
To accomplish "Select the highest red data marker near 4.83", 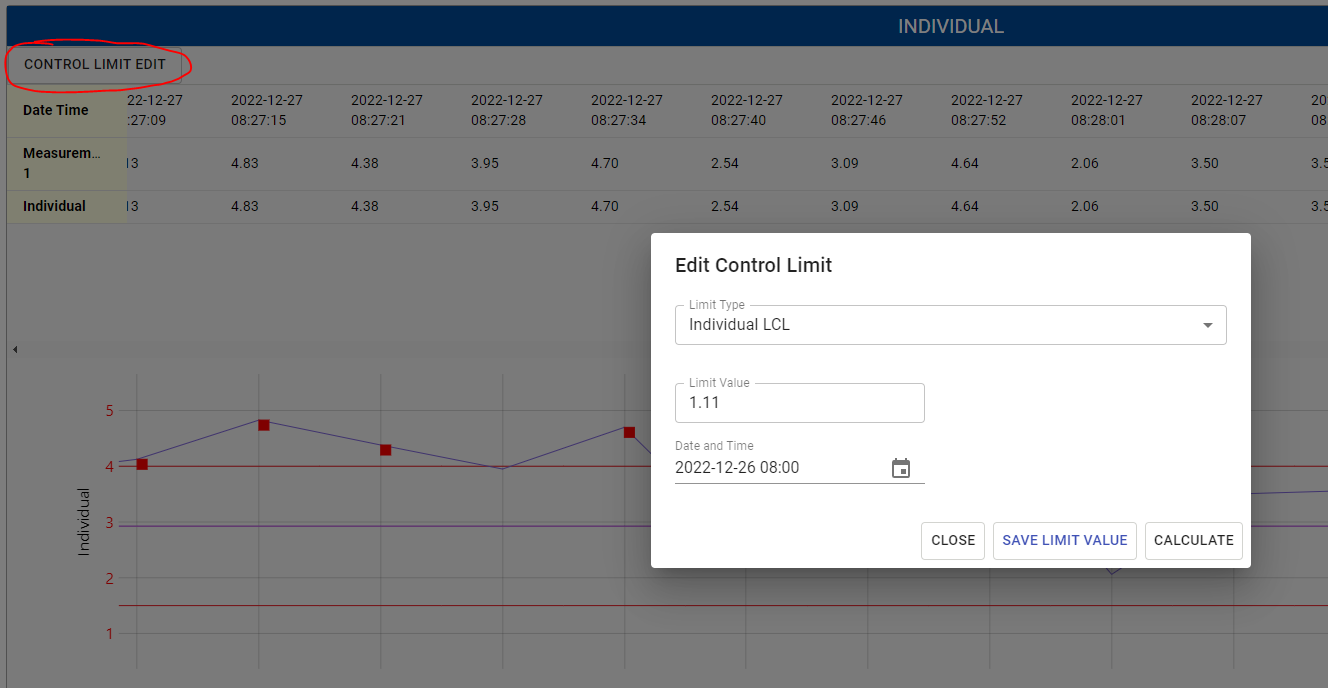I will point(264,425).
